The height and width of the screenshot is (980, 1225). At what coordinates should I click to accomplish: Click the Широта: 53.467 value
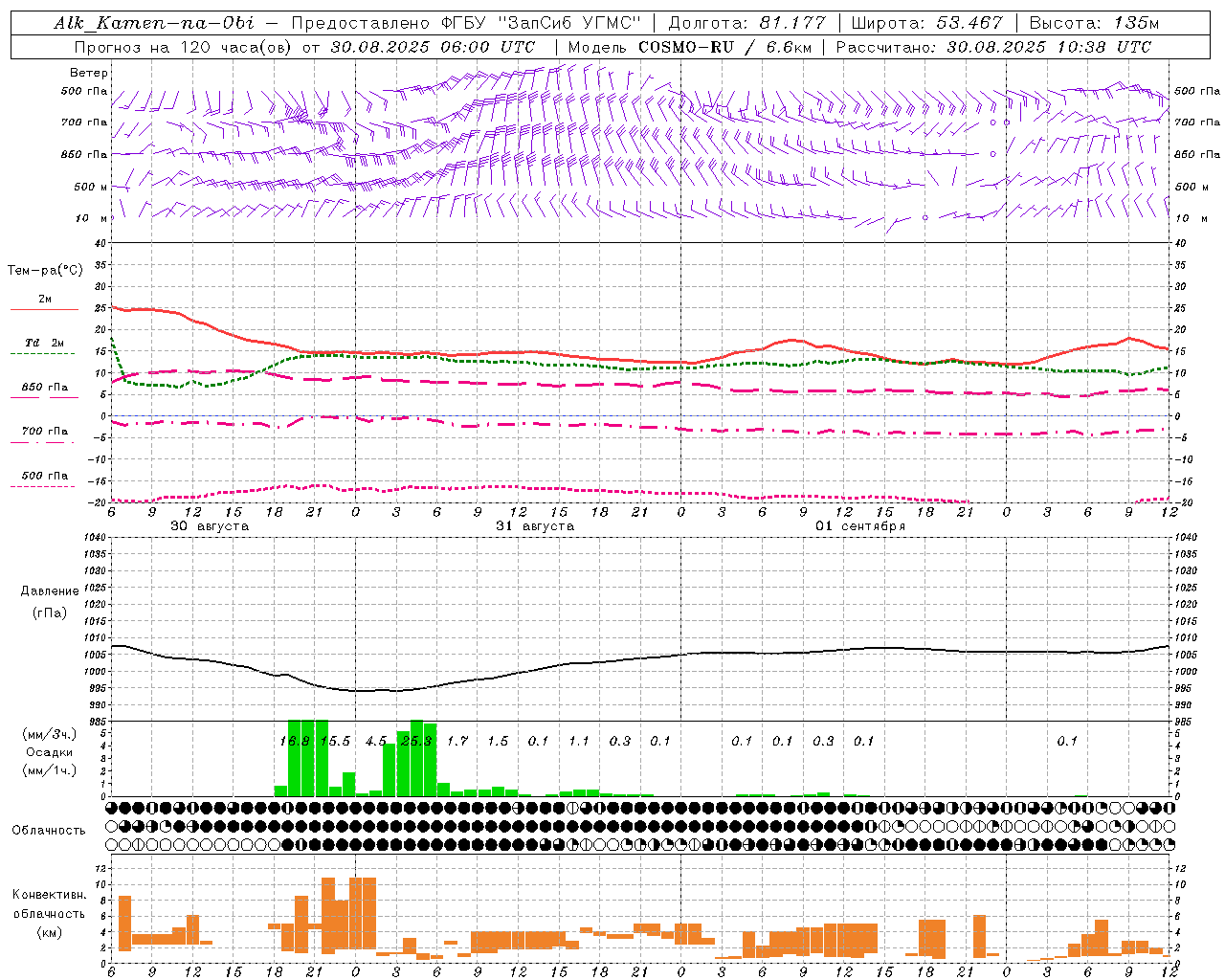pos(926,23)
